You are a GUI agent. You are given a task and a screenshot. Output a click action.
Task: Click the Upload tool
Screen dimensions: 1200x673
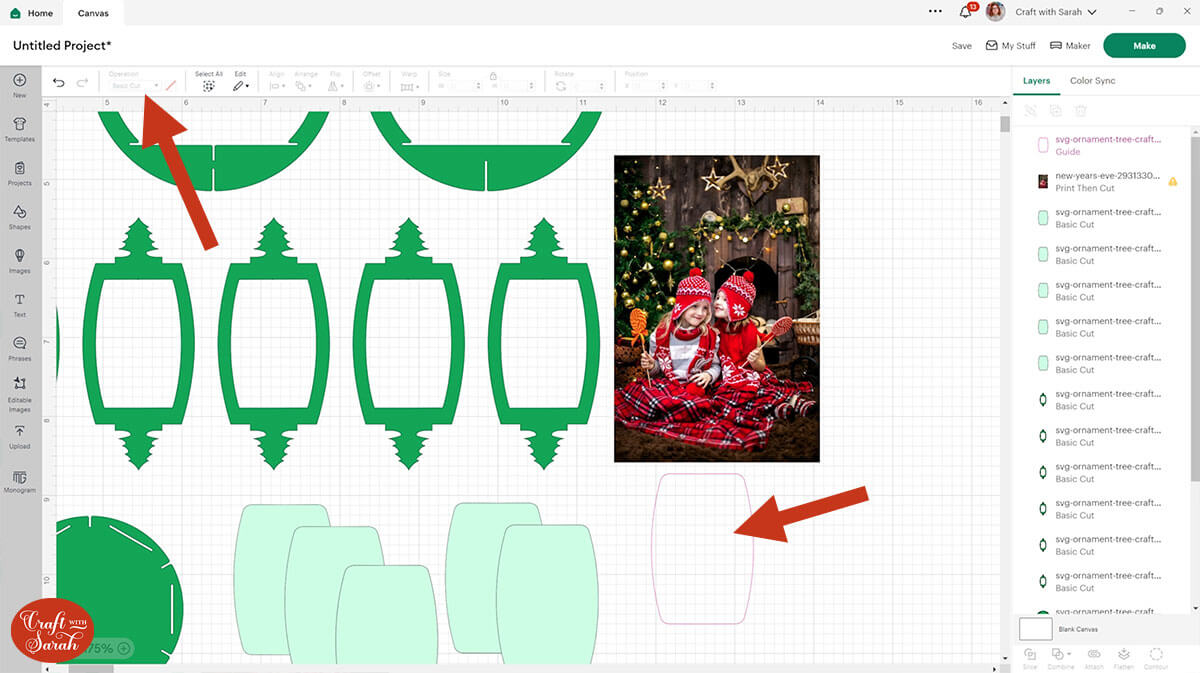[x=19, y=436]
